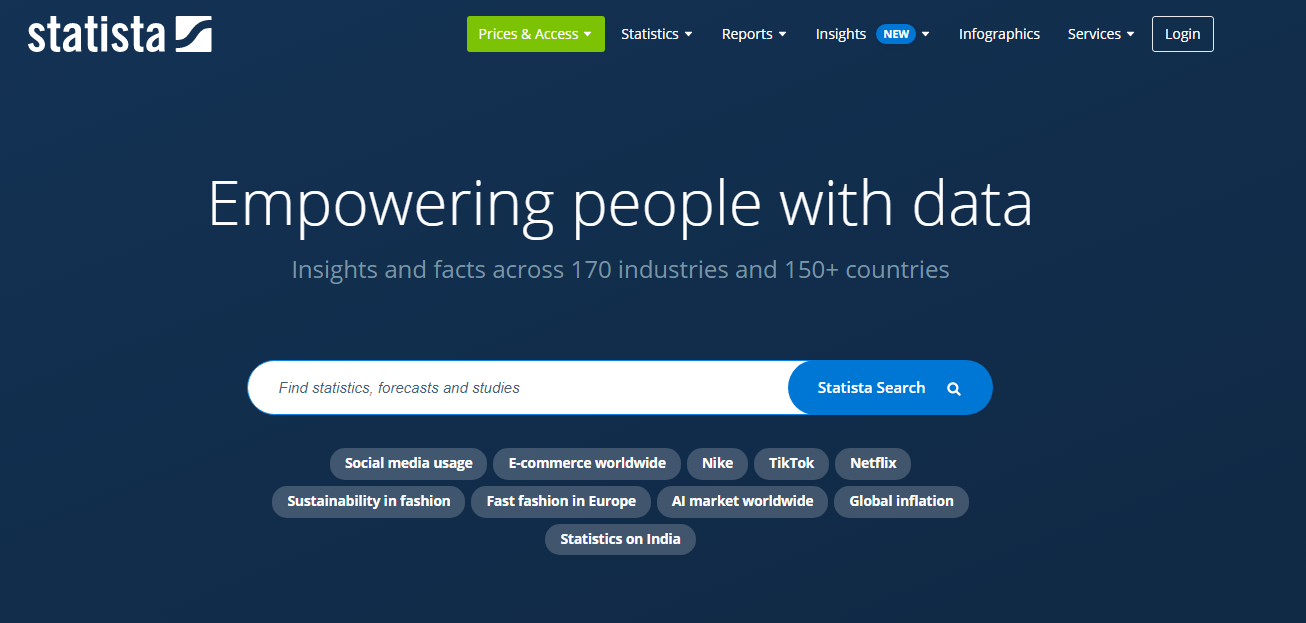
Task: Select the Global inflation tag
Action: 901,501
